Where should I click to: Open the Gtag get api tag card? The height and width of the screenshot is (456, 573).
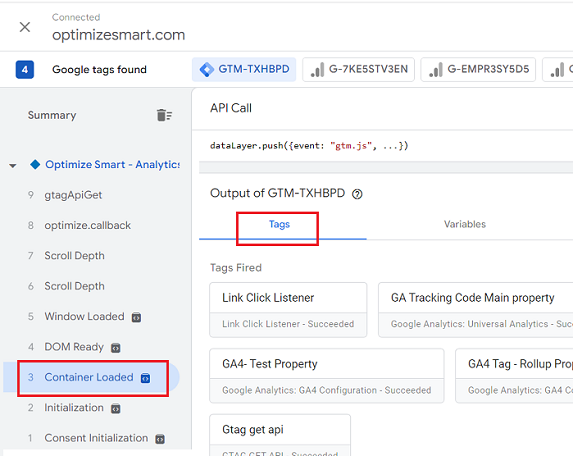(280, 435)
